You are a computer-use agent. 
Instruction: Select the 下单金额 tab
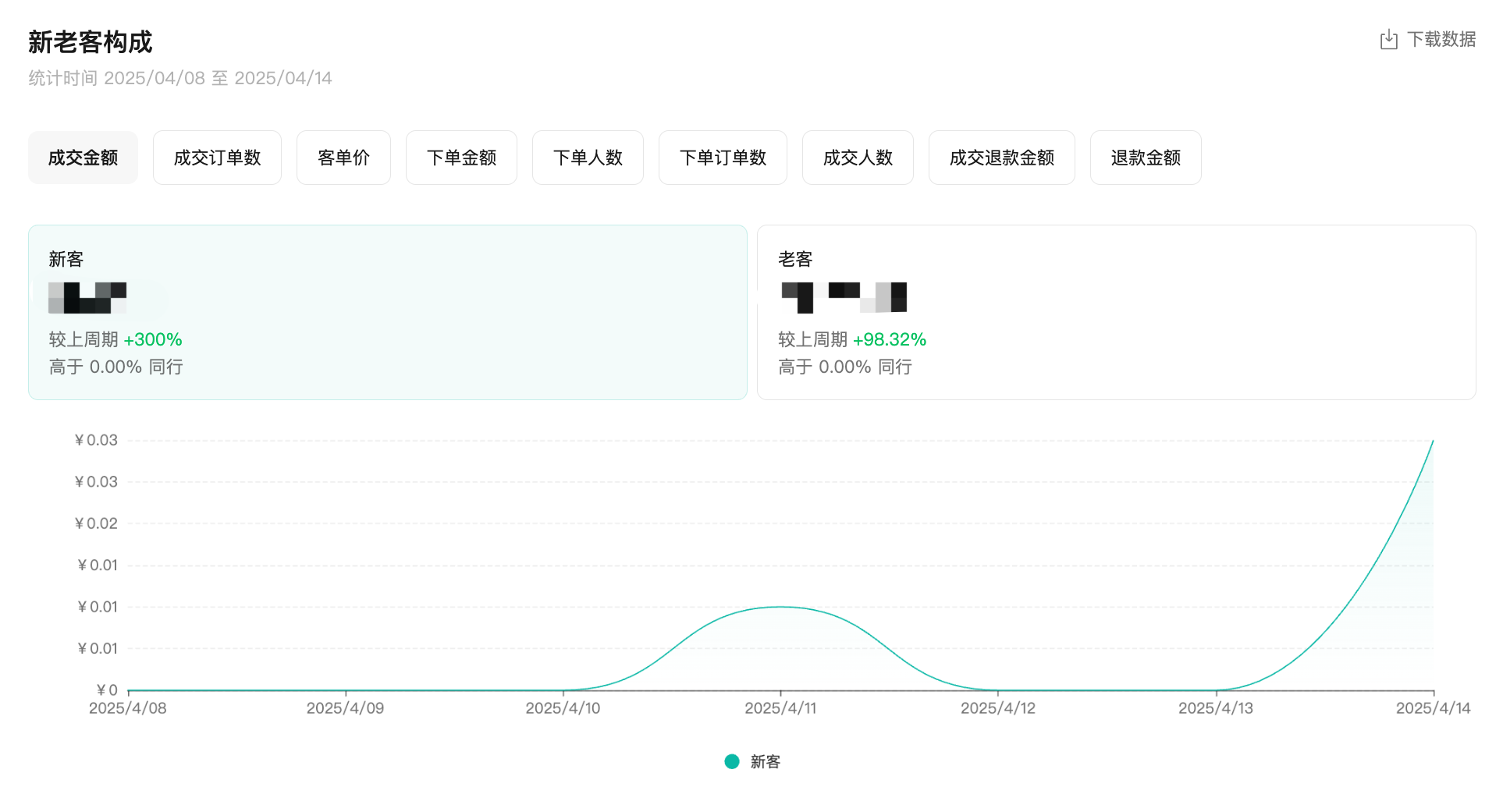(461, 158)
